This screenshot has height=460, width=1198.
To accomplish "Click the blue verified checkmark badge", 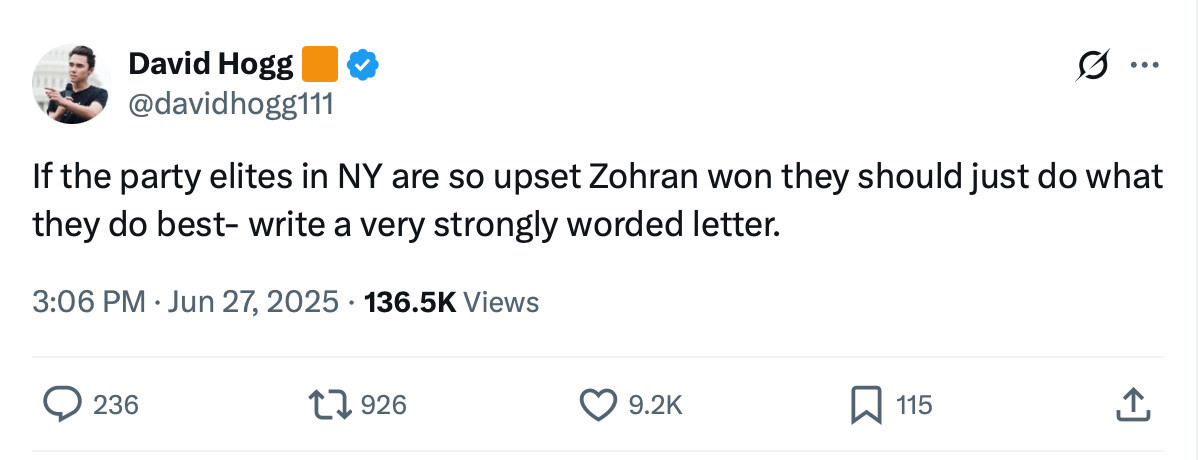I will pyautogui.click(x=363, y=65).
